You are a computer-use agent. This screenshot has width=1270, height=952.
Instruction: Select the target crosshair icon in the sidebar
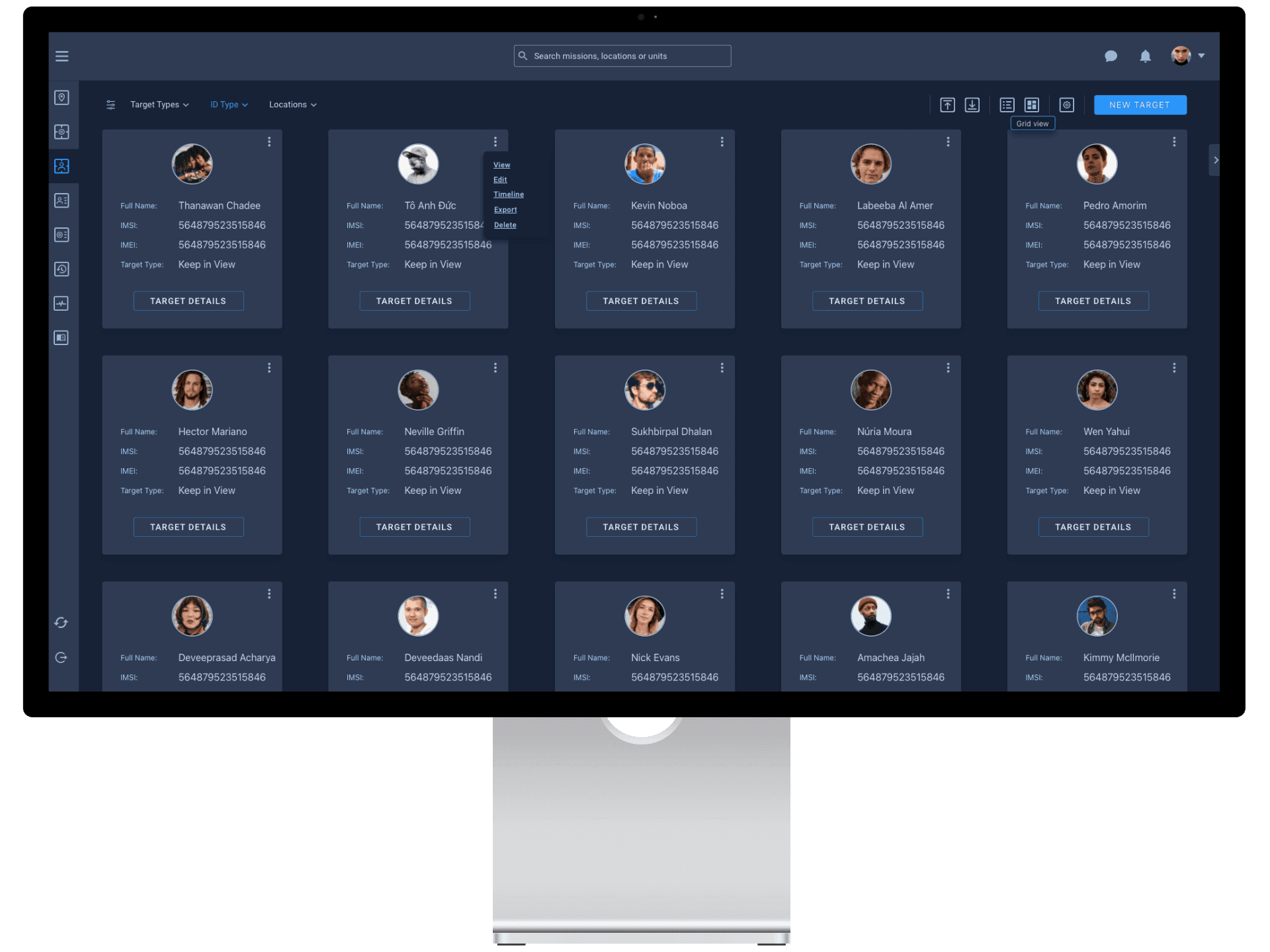[62, 132]
